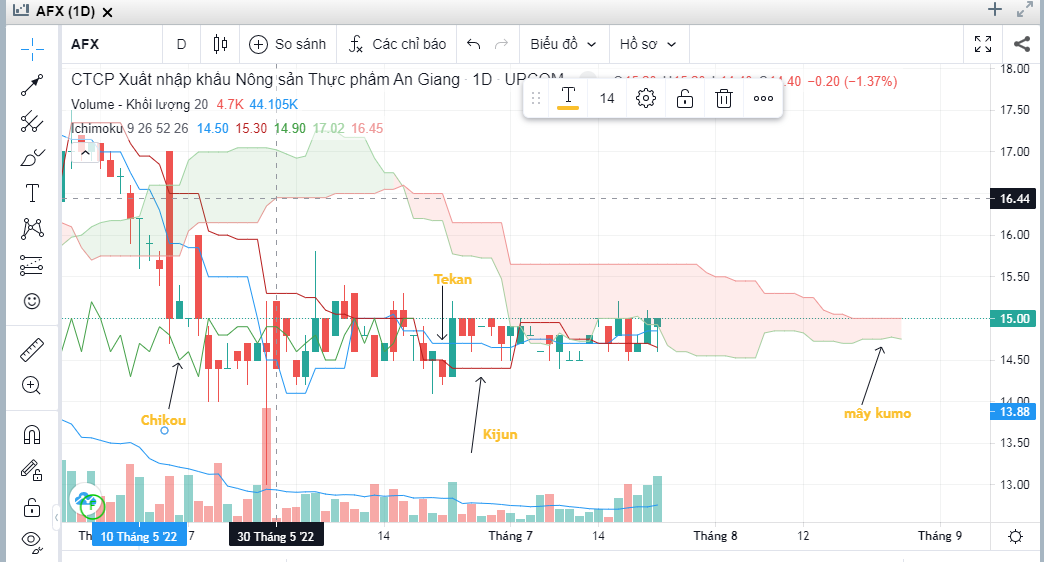1044x562 pixels.
Task: Click the 15.00 current price label
Action: [x=1014, y=318]
